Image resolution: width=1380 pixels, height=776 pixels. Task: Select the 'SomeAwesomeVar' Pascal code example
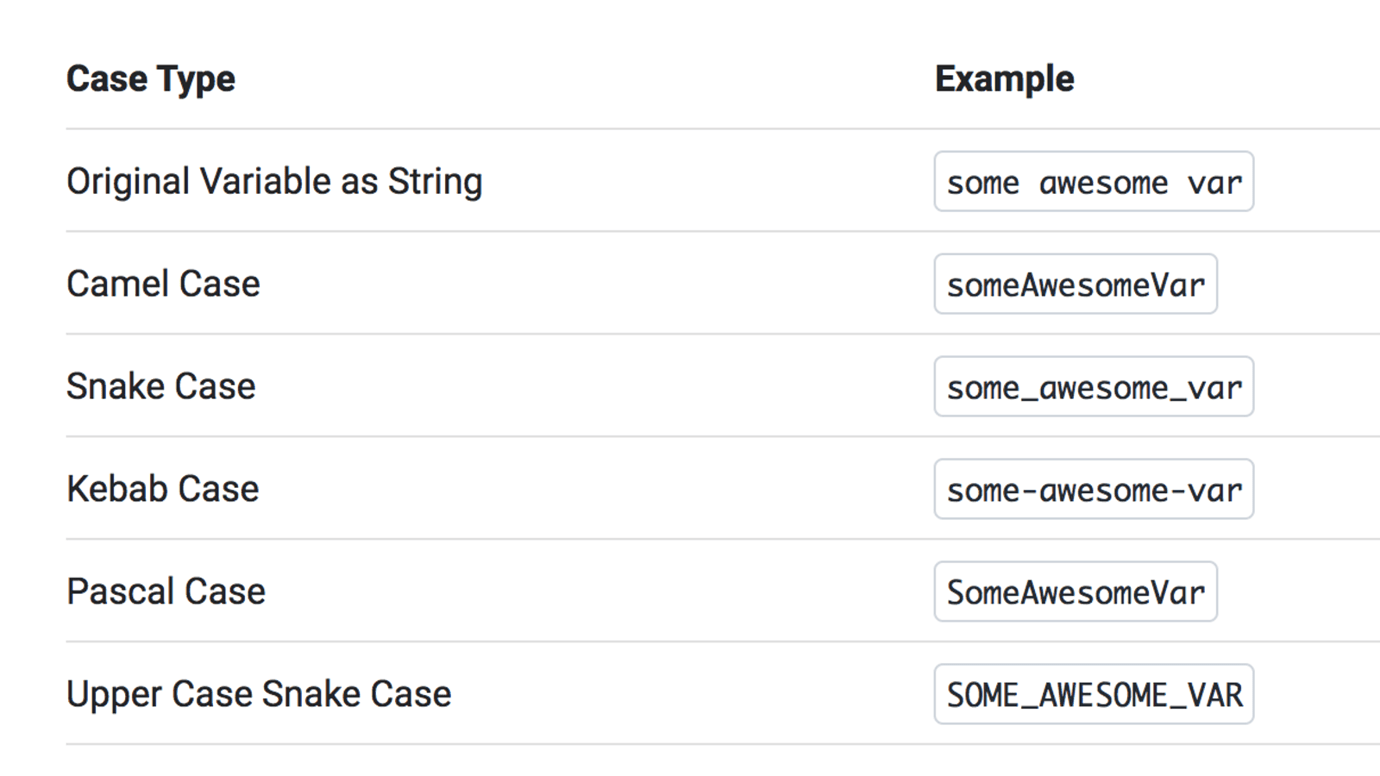tap(1075, 592)
